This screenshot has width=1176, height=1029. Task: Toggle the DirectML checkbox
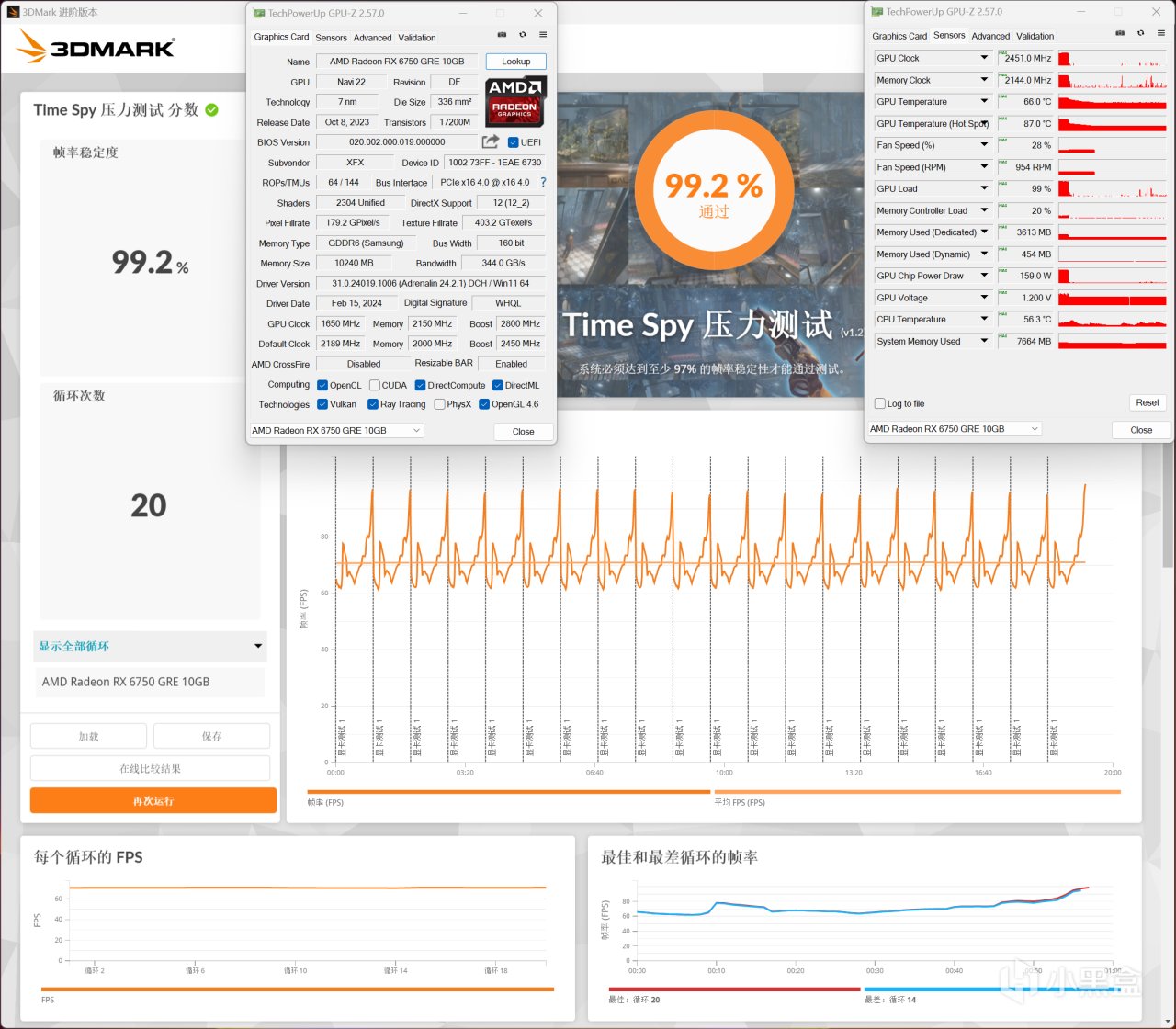(498, 386)
